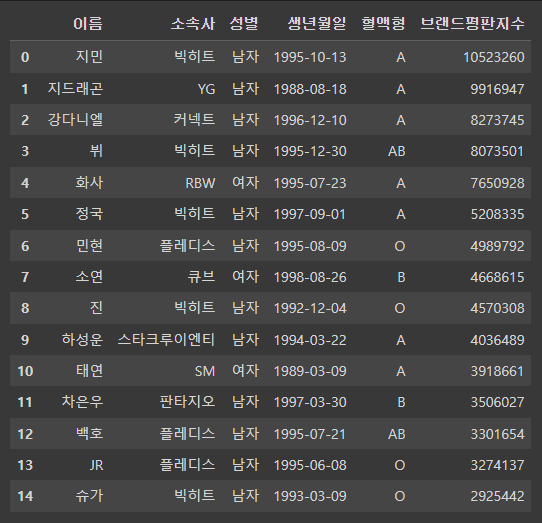This screenshot has width=542, height=523.
Task: Click the agency cell 큐브
Action: pos(201,277)
